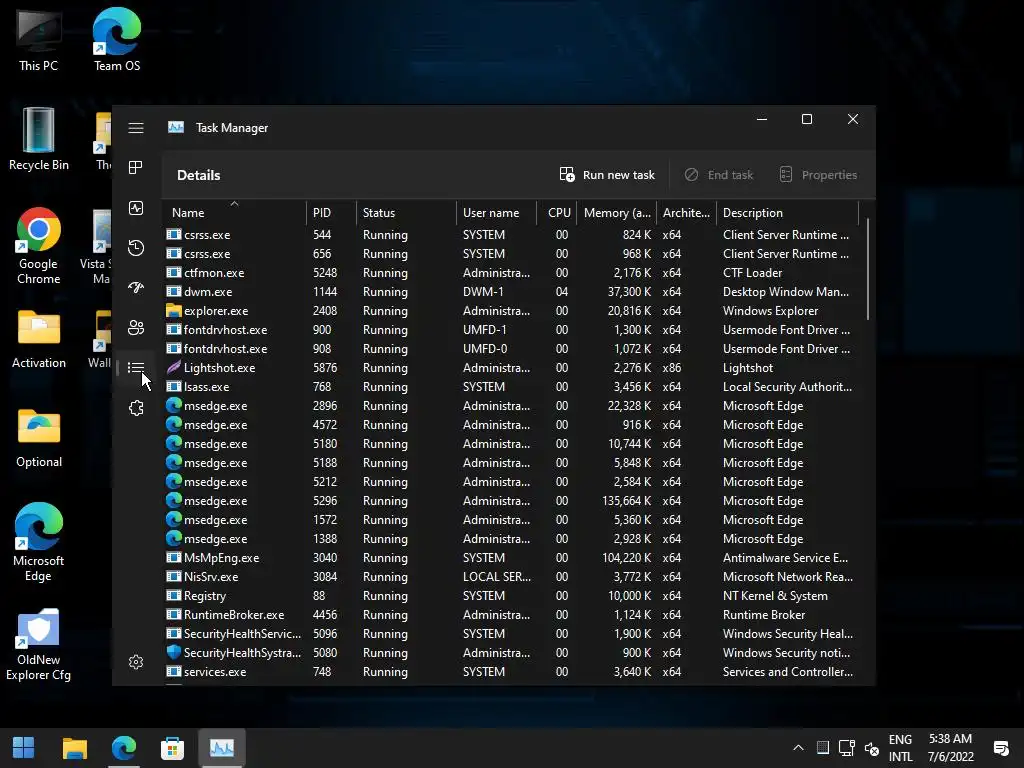Open the App history page icon
Image resolution: width=1024 pixels, height=768 pixels.
pos(136,248)
